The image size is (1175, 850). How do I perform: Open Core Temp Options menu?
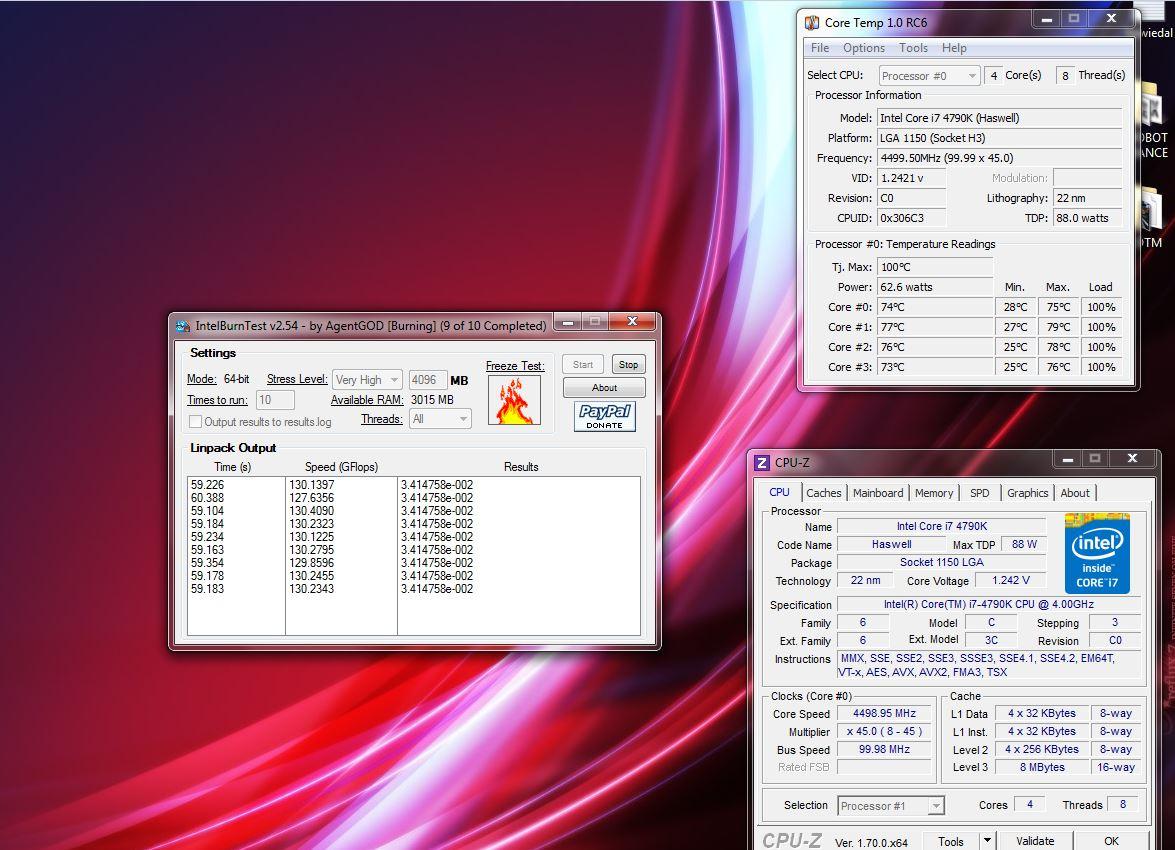point(864,48)
